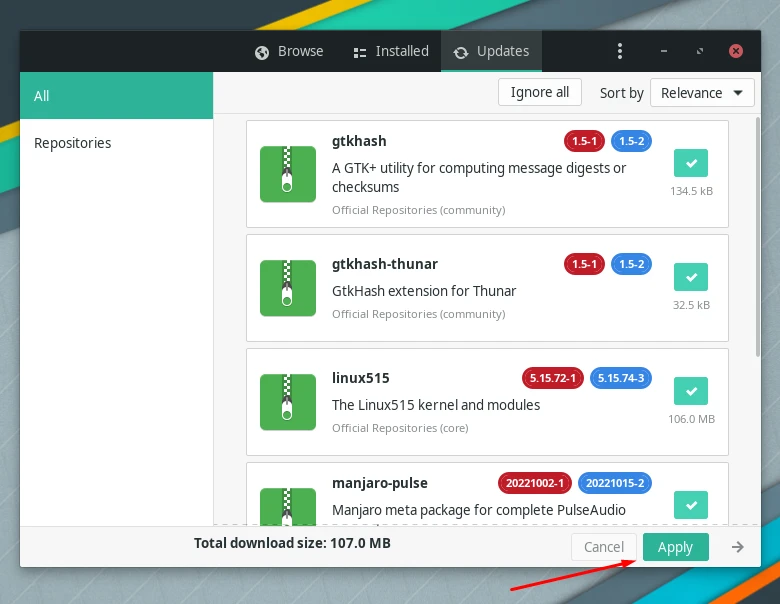Viewport: 780px width, 604px height.
Task: Click gtkhash new version badge 1.5-2
Action: [x=631, y=141]
